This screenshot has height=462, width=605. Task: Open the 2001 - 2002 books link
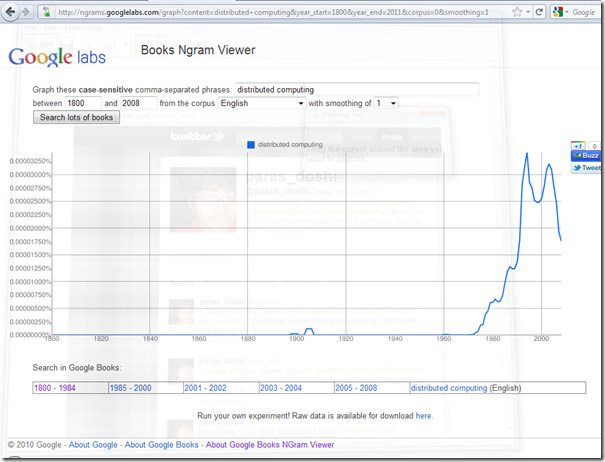205,388
